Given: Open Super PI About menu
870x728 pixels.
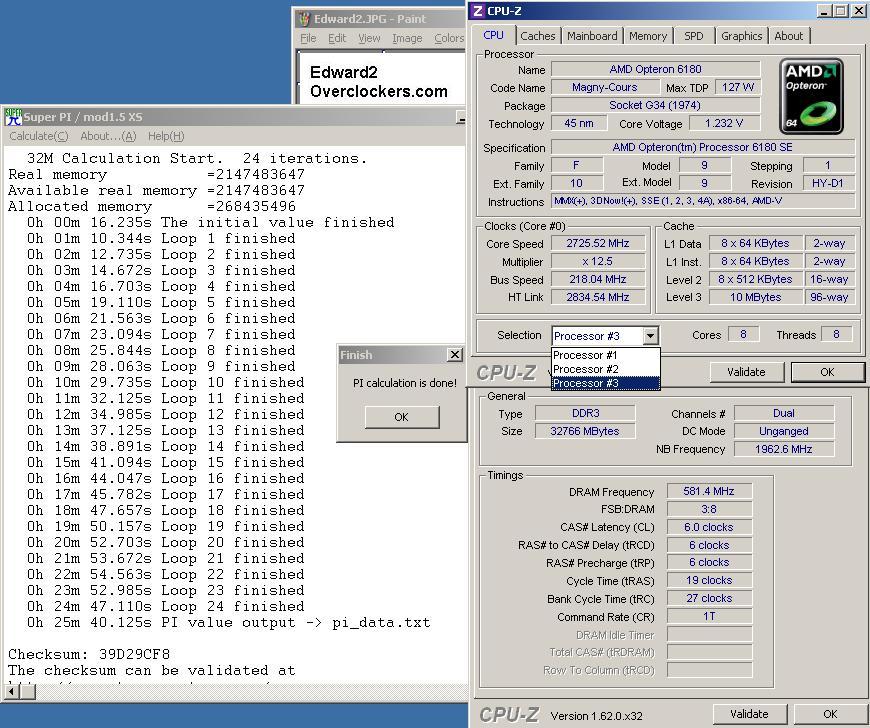Looking at the screenshot, I should (x=108, y=136).
